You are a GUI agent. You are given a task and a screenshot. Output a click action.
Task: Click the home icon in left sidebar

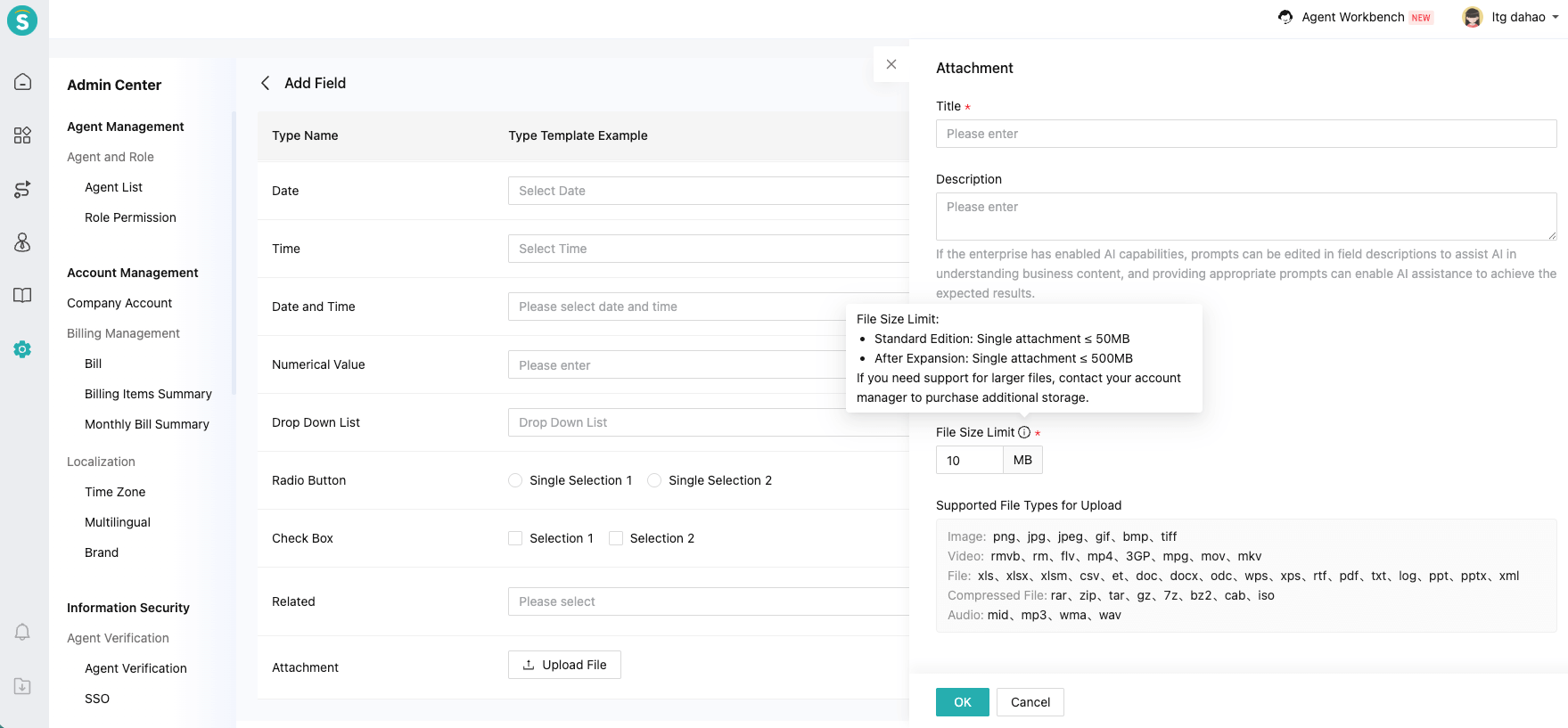coord(22,82)
